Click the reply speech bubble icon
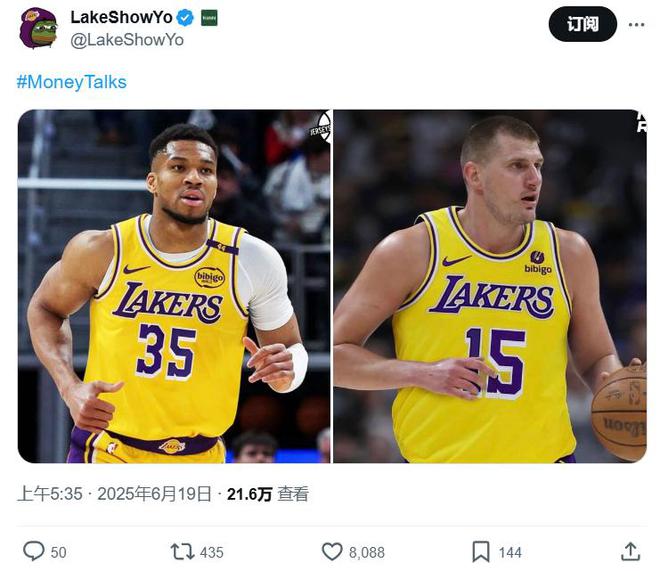The height and width of the screenshot is (571, 660). pos(33,551)
